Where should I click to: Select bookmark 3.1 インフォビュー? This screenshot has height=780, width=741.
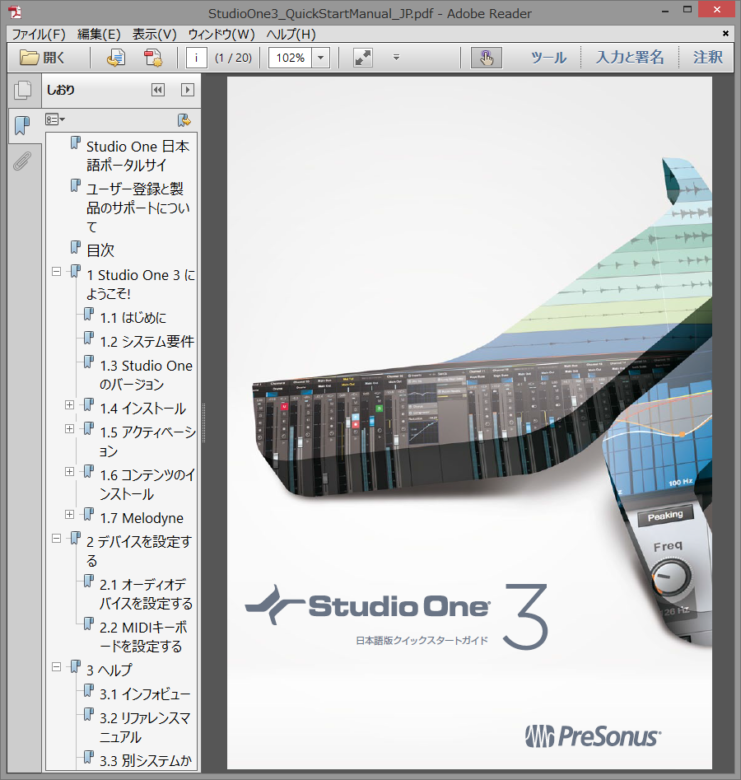(145, 694)
